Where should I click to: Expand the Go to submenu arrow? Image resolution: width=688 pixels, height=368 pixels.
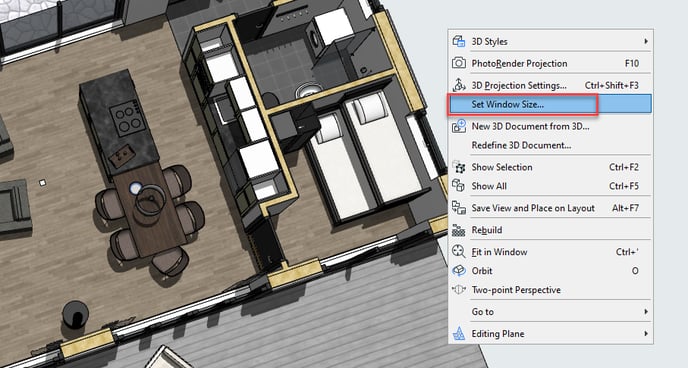click(x=646, y=311)
